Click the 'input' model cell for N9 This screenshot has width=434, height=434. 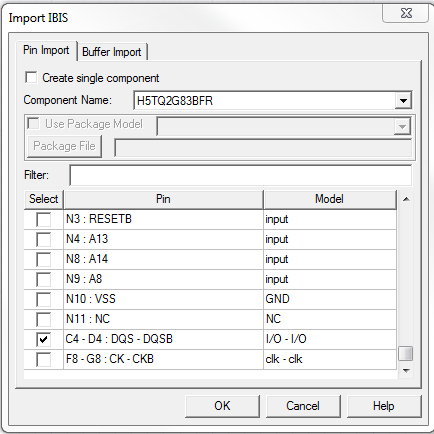[330, 279]
